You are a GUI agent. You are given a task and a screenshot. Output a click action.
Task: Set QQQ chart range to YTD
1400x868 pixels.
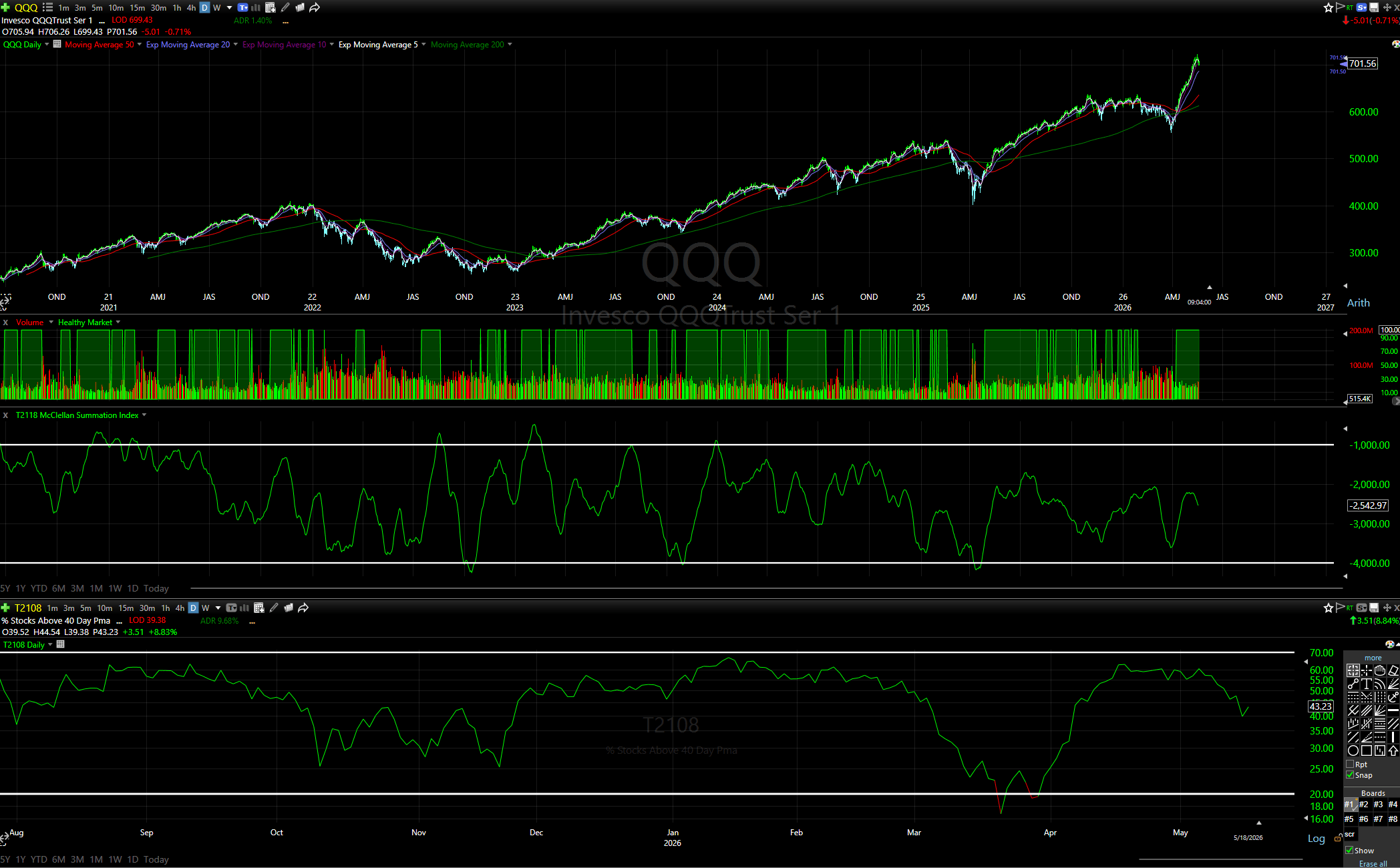click(x=39, y=588)
